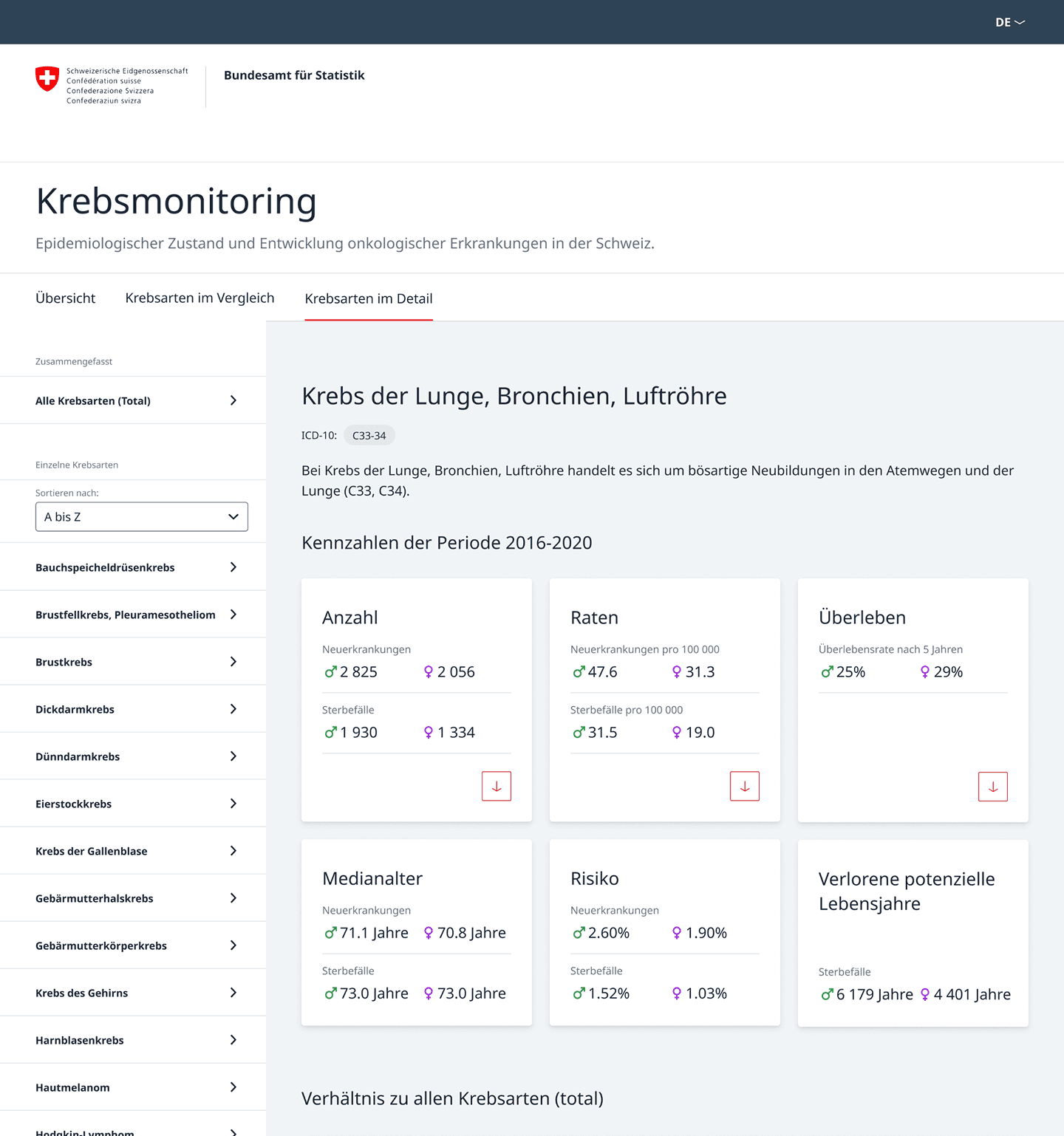This screenshot has height=1136, width=1064.
Task: Open Bauchspeicheldrüsenkrebs from the sidebar
Action: 105,567
